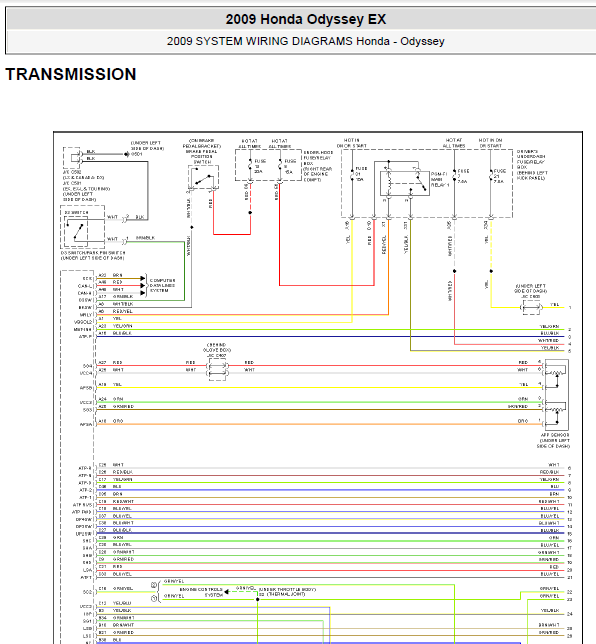Select the A18 BLU/BLK wire label
This screenshot has width=596, height=644.
click(x=115, y=333)
